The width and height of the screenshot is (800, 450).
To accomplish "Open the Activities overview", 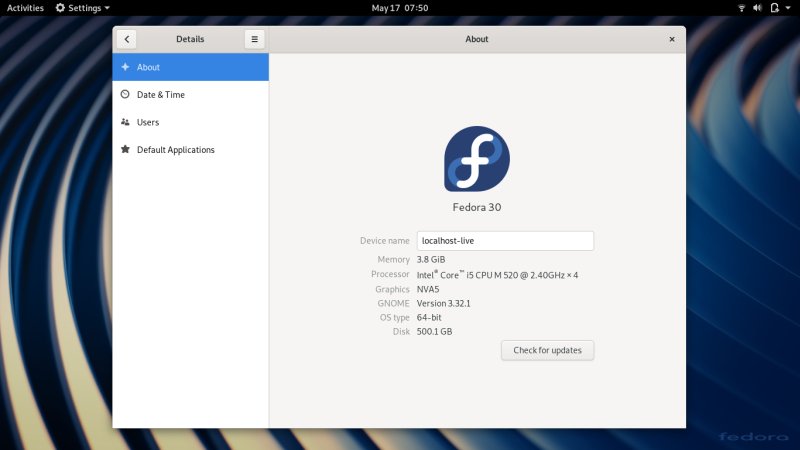I will [25, 8].
